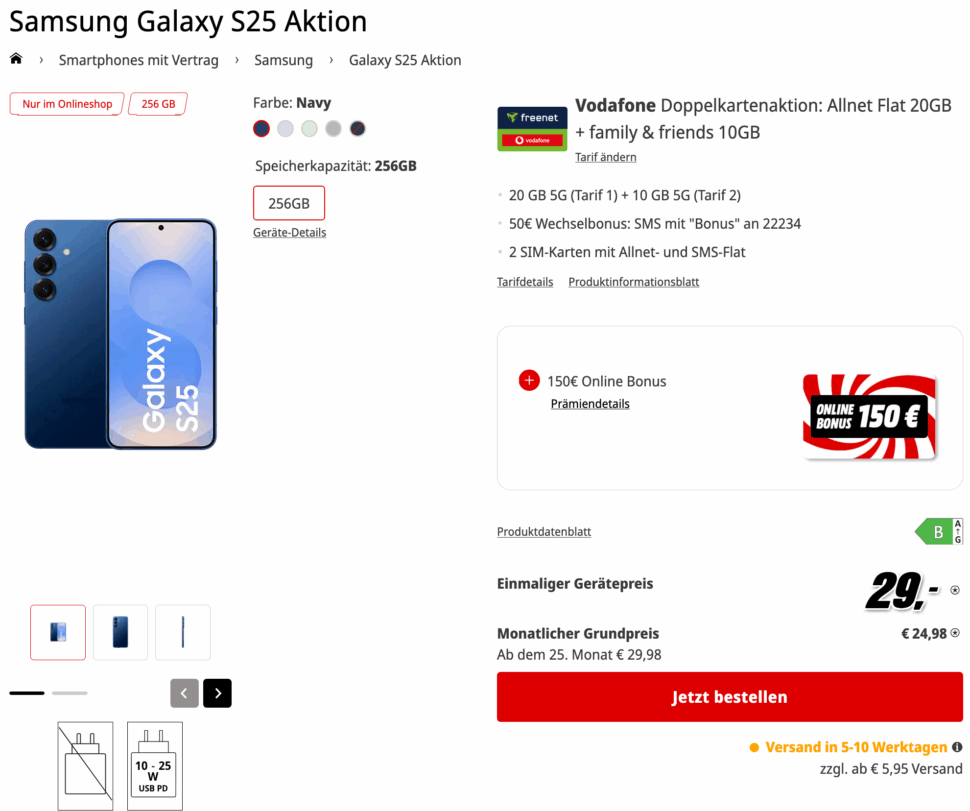Click the Online Bonus 150€ badge image
Viewport: 970px width, 811px height.
[869, 416]
